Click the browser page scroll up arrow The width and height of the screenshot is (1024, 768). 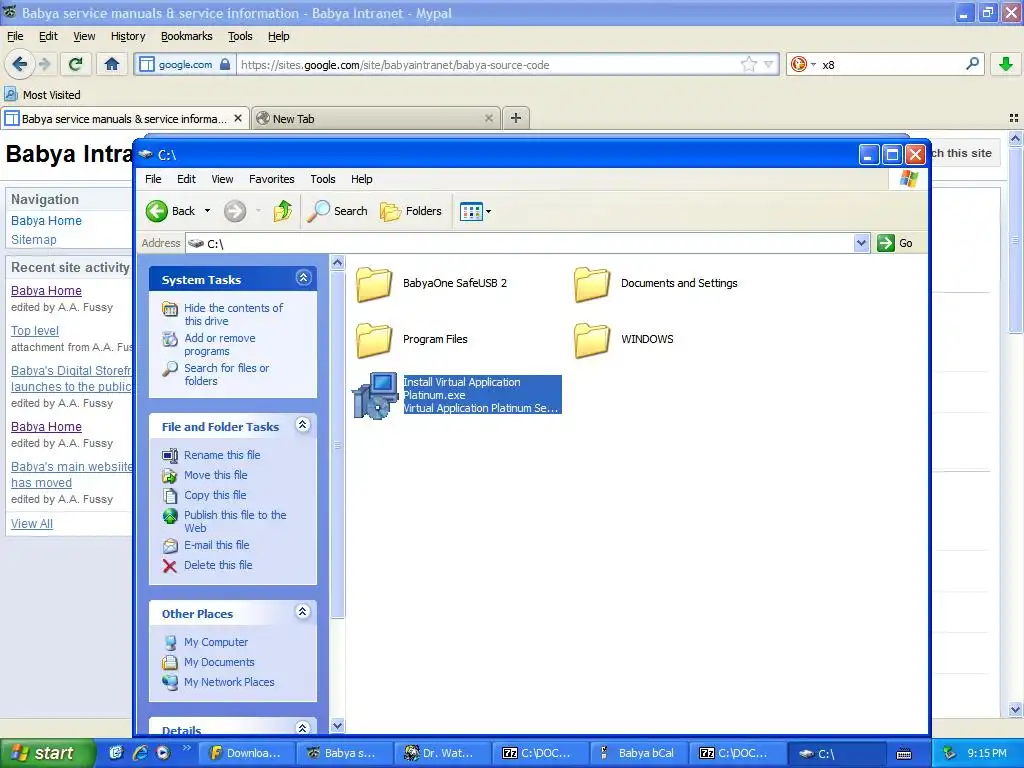click(x=1015, y=138)
